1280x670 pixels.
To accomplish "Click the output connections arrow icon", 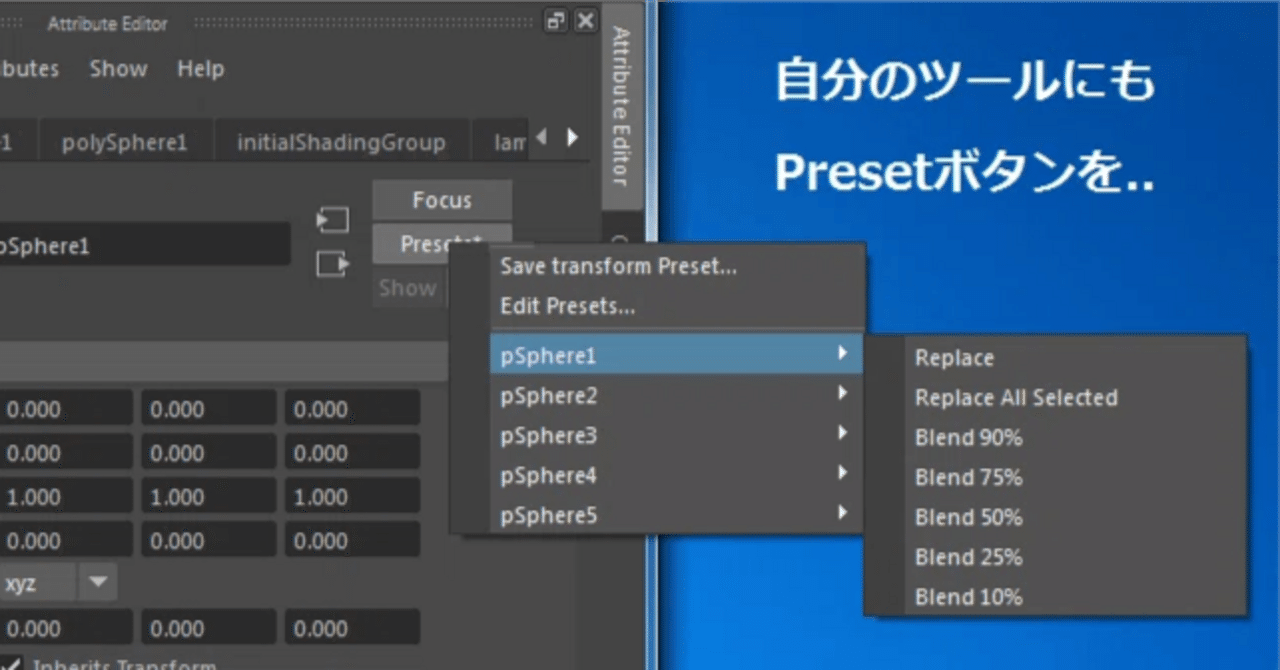I will tap(333, 264).
